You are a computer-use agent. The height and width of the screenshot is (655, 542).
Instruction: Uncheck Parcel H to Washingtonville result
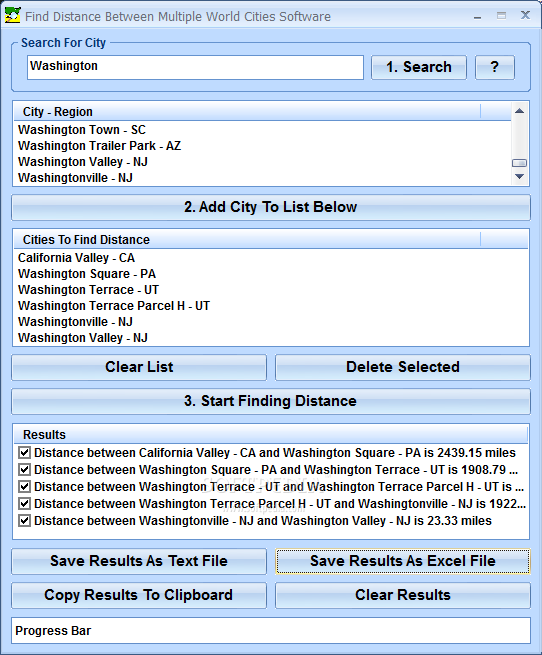point(24,504)
